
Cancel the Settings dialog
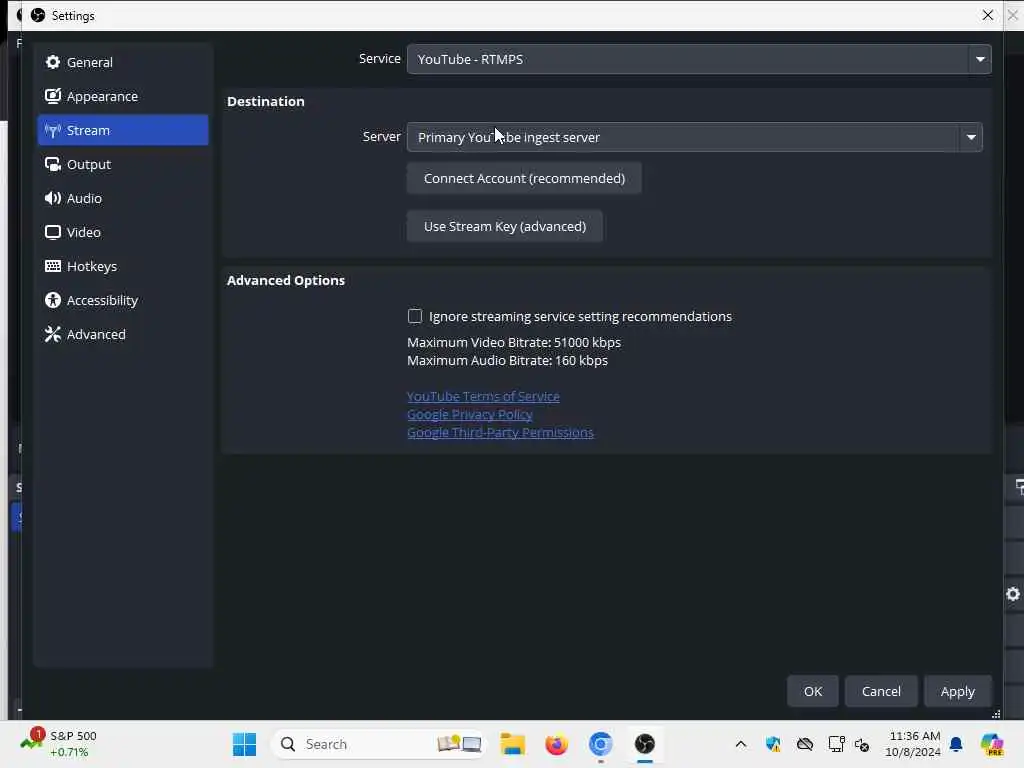881,691
